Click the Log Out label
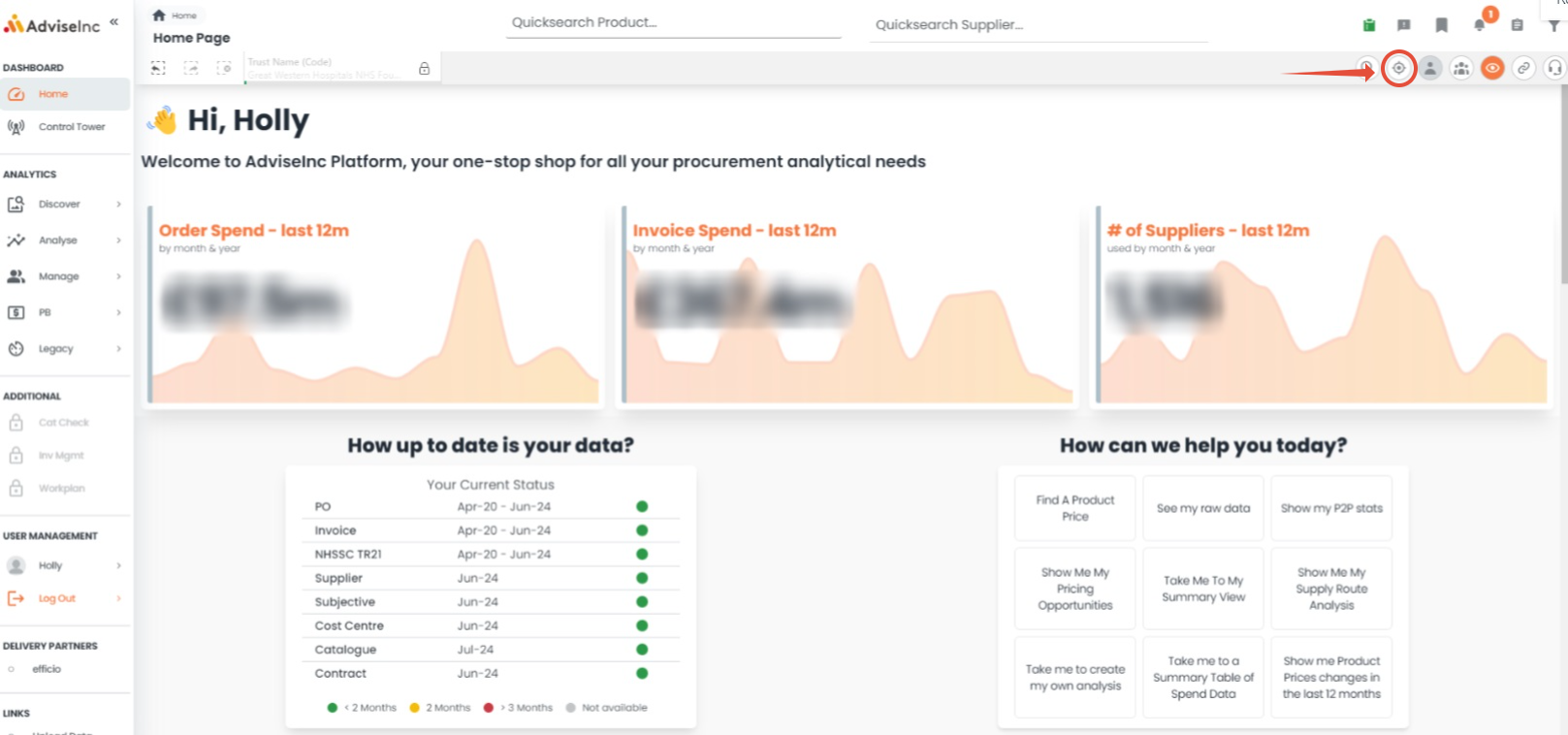1568x735 pixels. coord(57,598)
